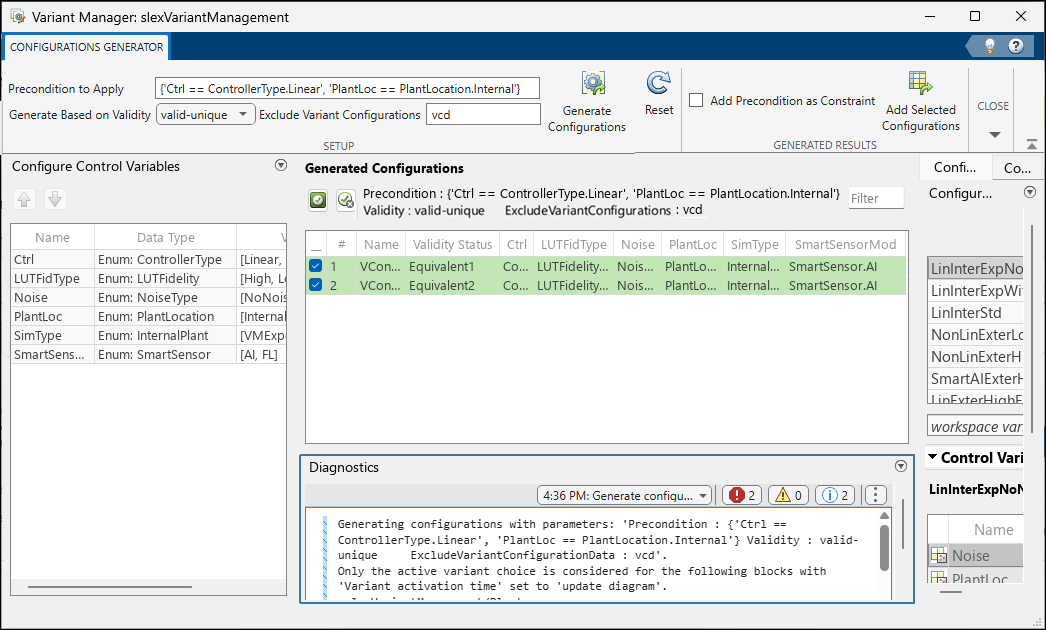Open the diagnostics session dropdown 4:36 PM
Screen dimensions: 1046x630
(x=624, y=495)
